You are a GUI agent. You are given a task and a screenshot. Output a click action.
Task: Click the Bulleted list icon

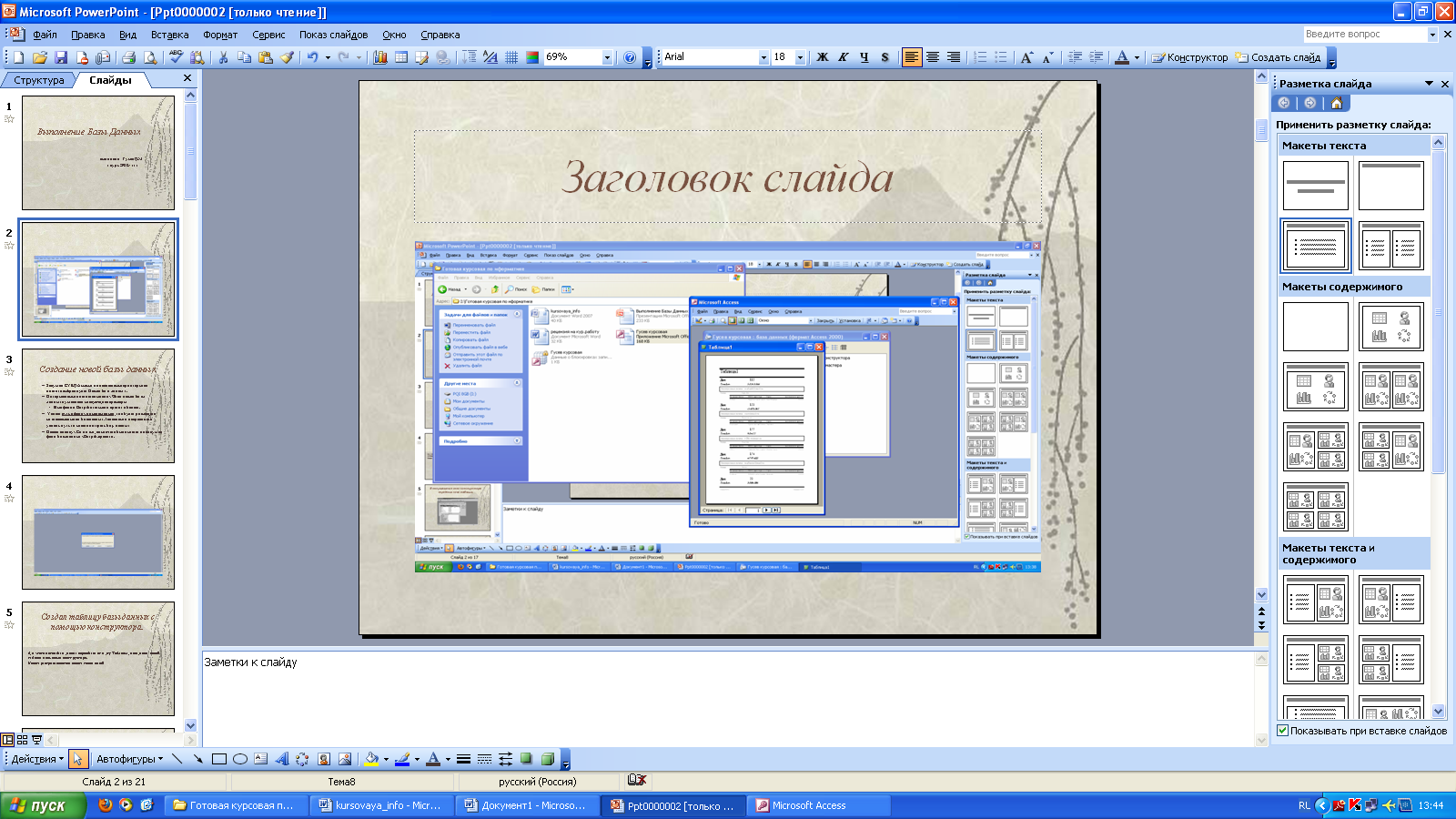coord(1001,57)
